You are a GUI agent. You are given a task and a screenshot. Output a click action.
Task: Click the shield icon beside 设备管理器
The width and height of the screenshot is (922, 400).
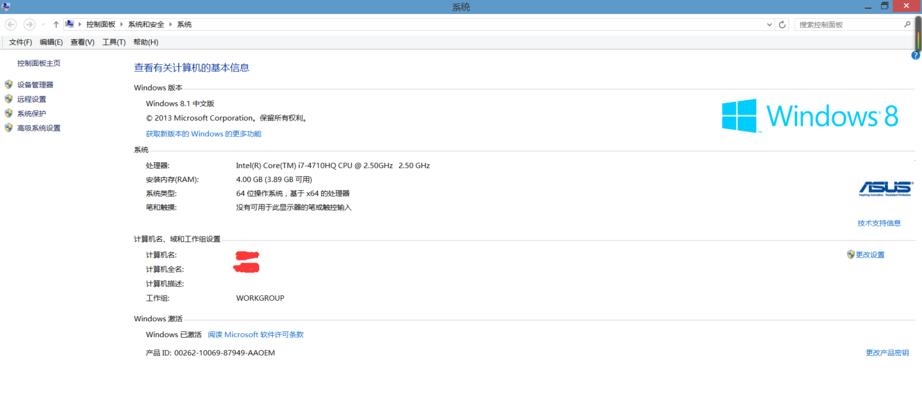point(8,85)
